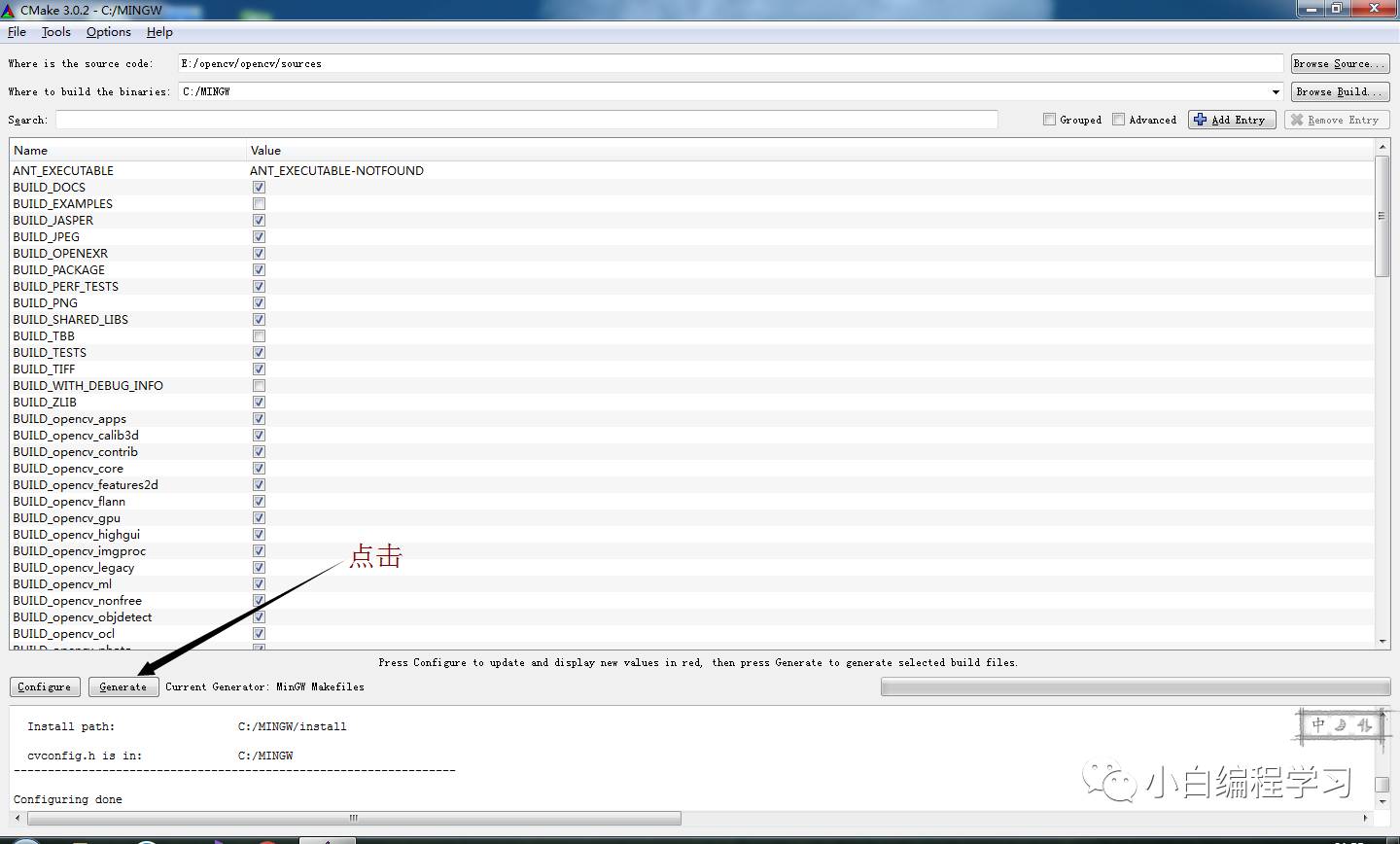Enable BUILD_WITH_DEBUG_INFO checkbox
This screenshot has height=844, width=1400.
(x=259, y=386)
